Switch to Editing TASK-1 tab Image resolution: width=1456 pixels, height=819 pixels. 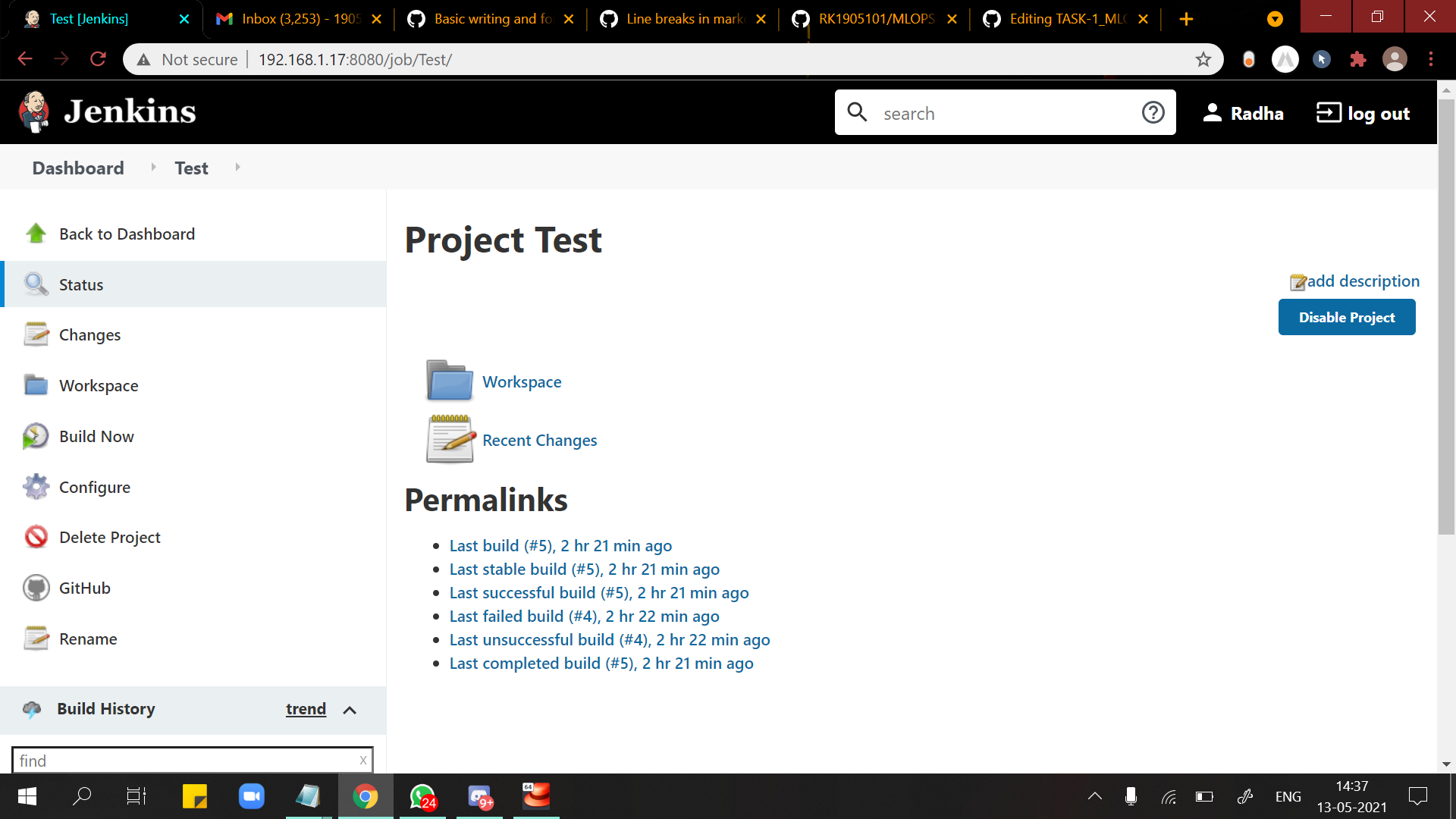(x=1065, y=19)
